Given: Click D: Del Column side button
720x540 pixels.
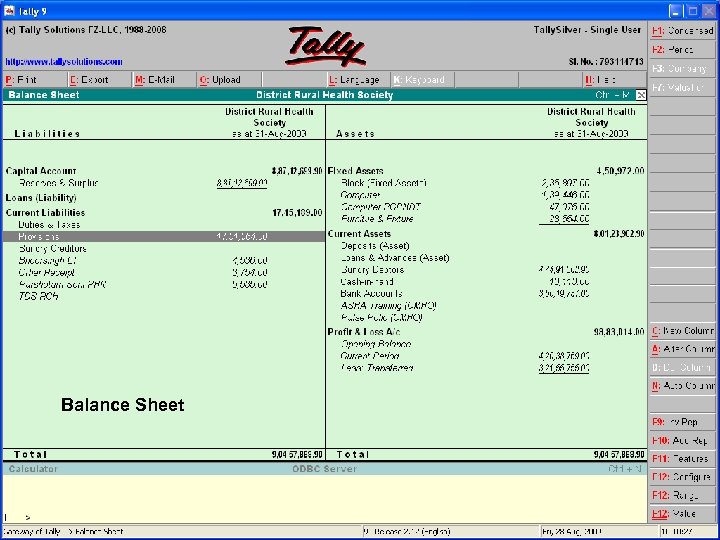Looking at the screenshot, I should pyautogui.click(x=682, y=368).
